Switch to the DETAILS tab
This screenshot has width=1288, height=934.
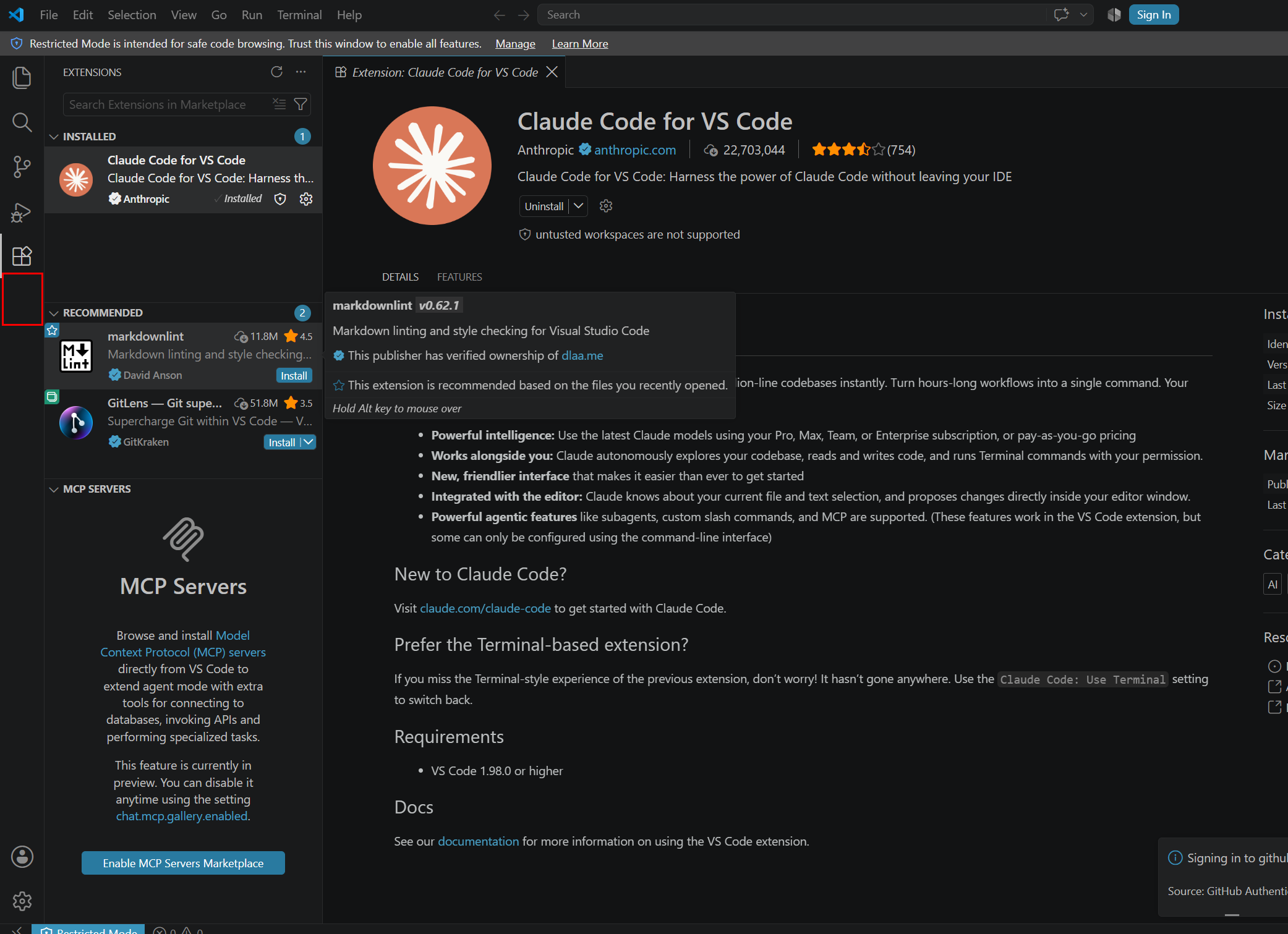[x=400, y=277]
